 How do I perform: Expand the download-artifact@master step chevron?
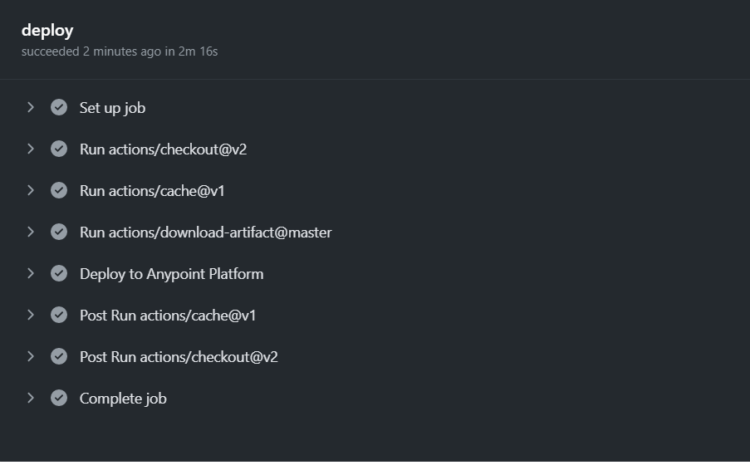(x=31, y=232)
